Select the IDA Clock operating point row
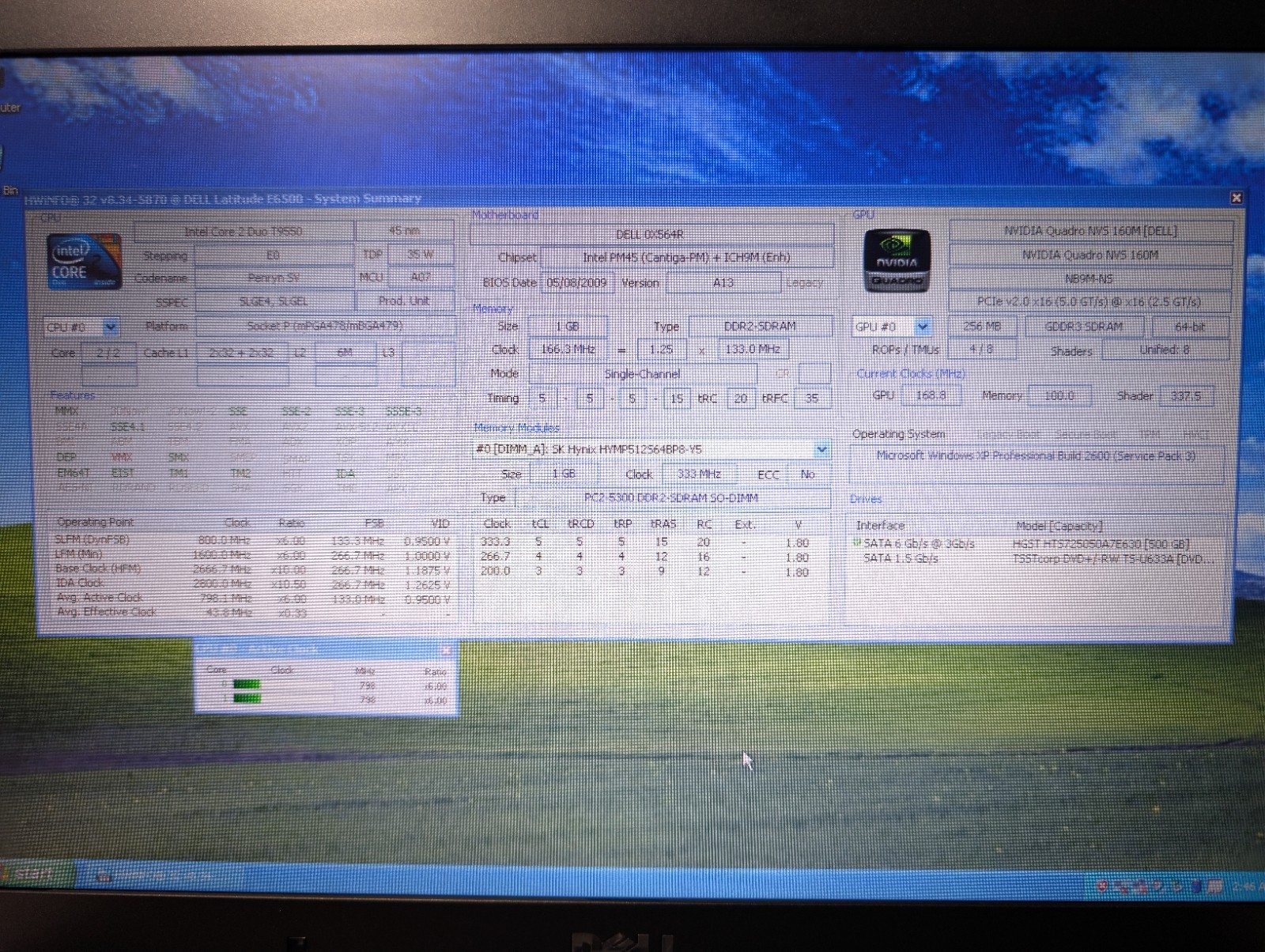 click(x=253, y=584)
